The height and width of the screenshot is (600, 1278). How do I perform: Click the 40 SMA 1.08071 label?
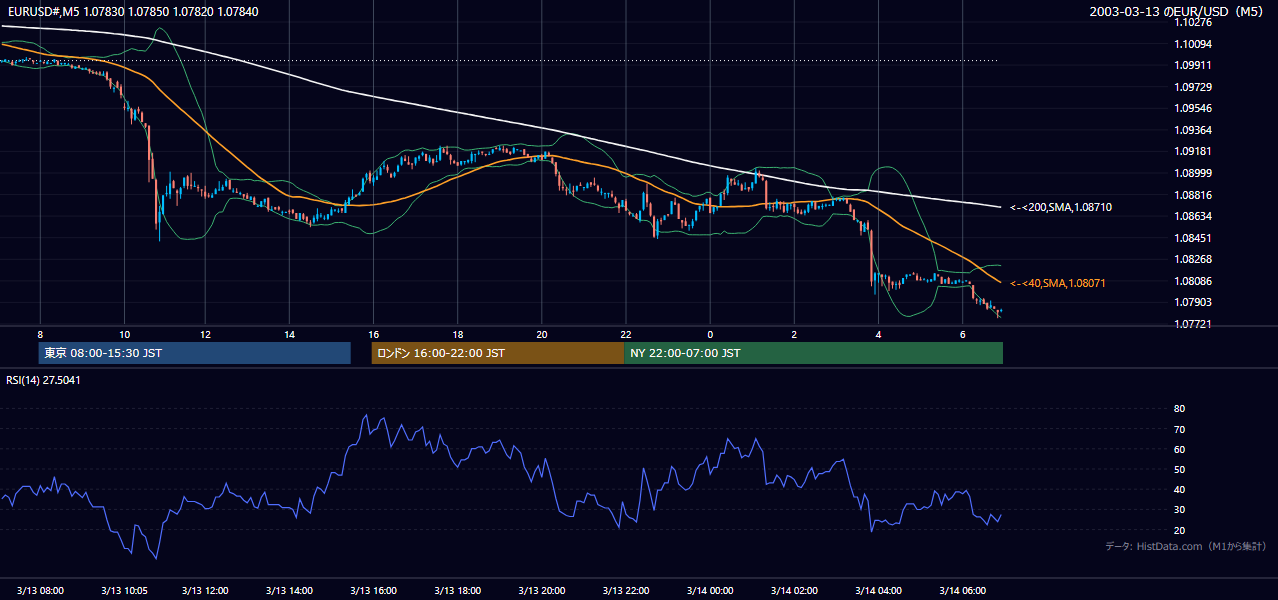(1057, 284)
